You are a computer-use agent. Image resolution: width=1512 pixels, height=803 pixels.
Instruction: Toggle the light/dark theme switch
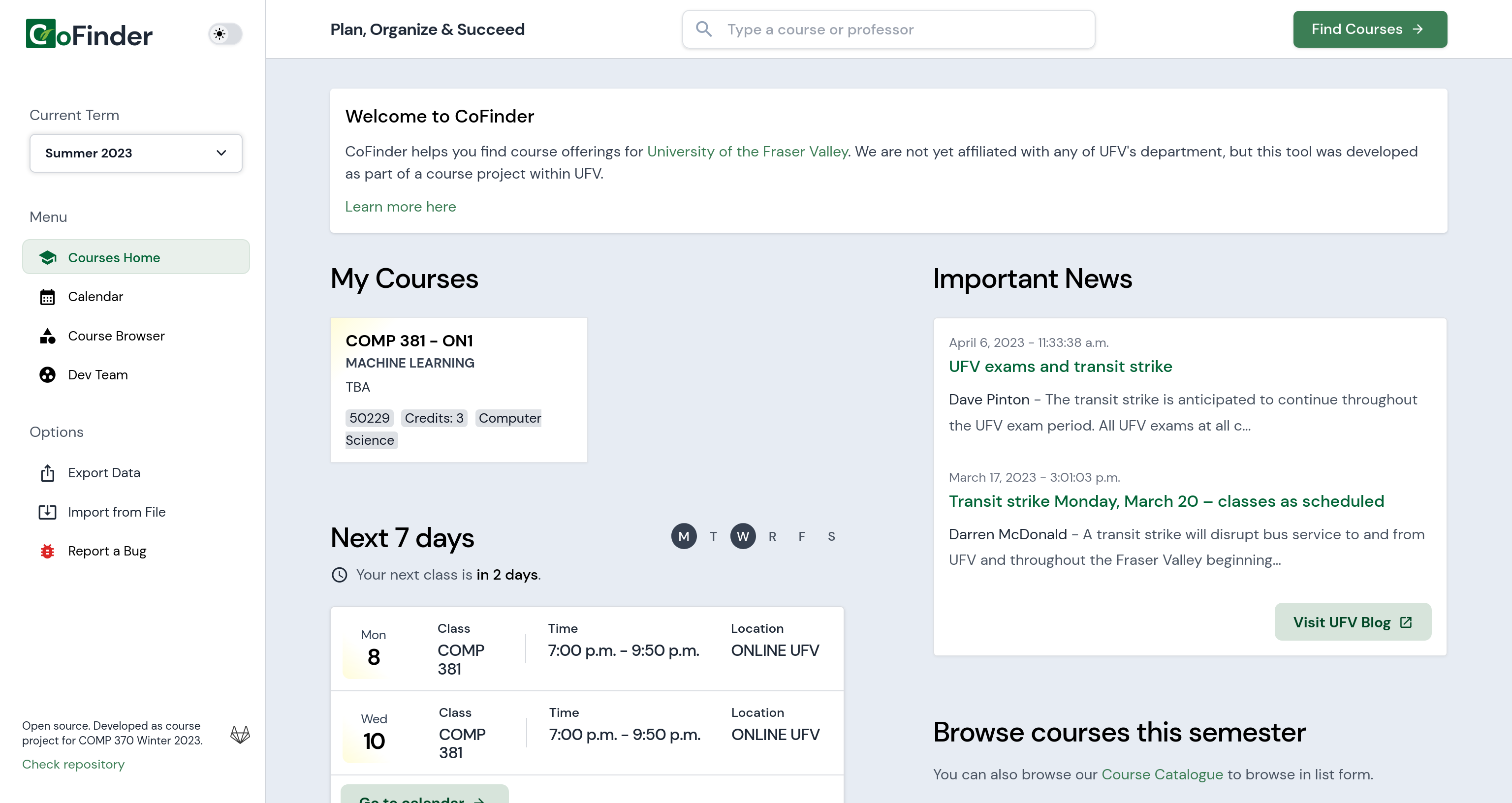pyautogui.click(x=225, y=34)
